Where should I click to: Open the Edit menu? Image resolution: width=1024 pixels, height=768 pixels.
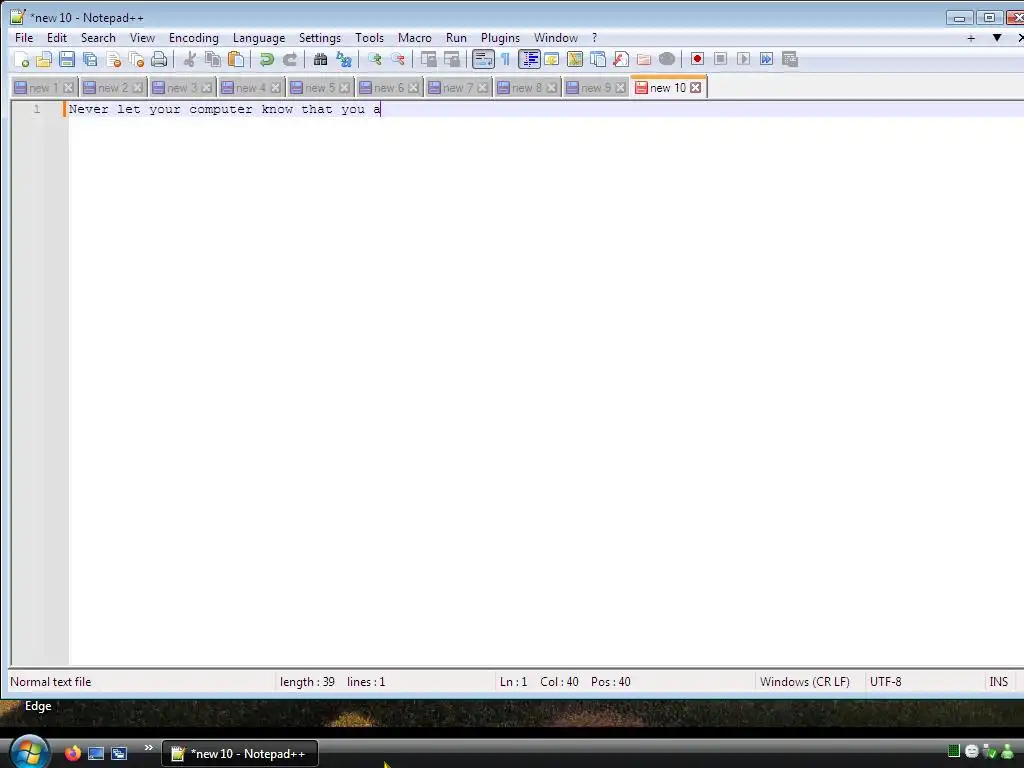pyautogui.click(x=57, y=38)
